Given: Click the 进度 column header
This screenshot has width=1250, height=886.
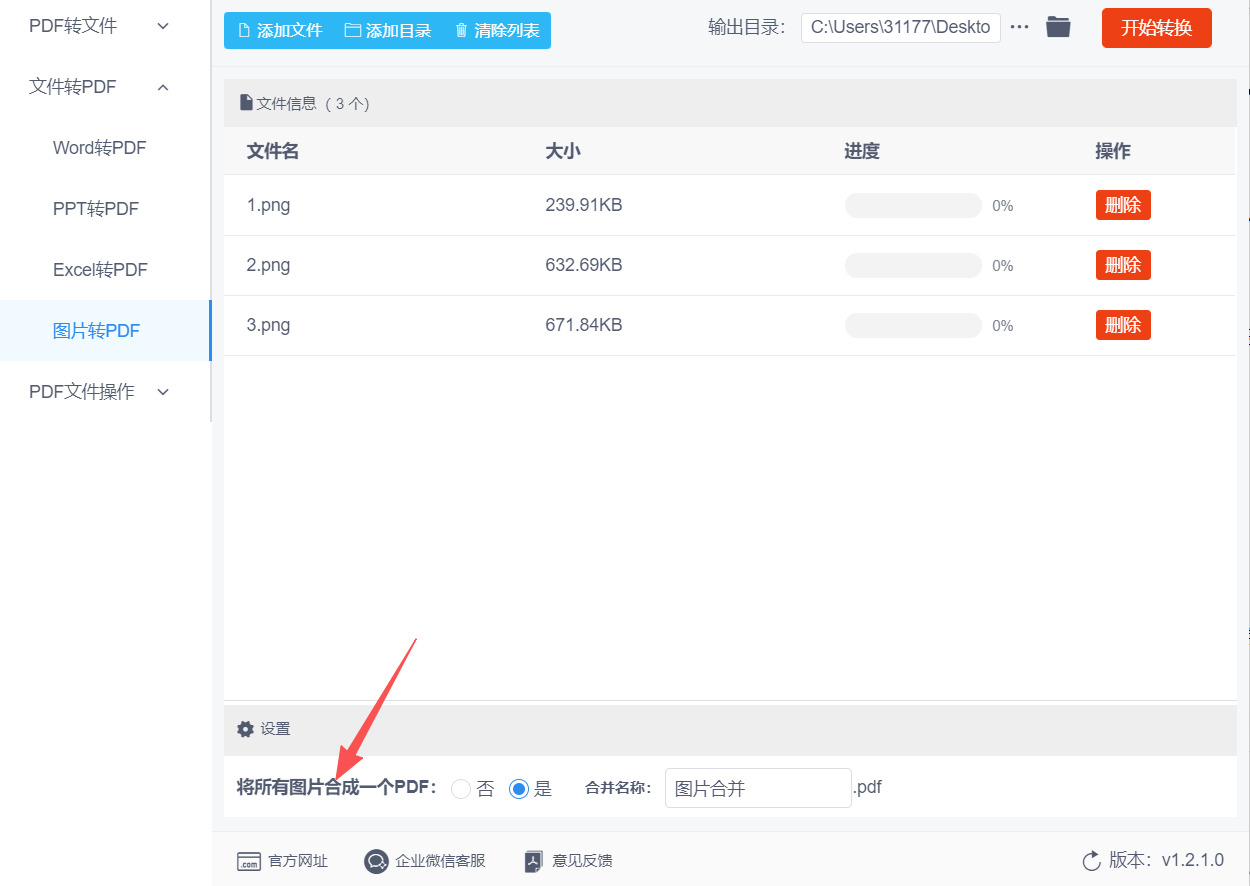Looking at the screenshot, I should click(x=862, y=151).
